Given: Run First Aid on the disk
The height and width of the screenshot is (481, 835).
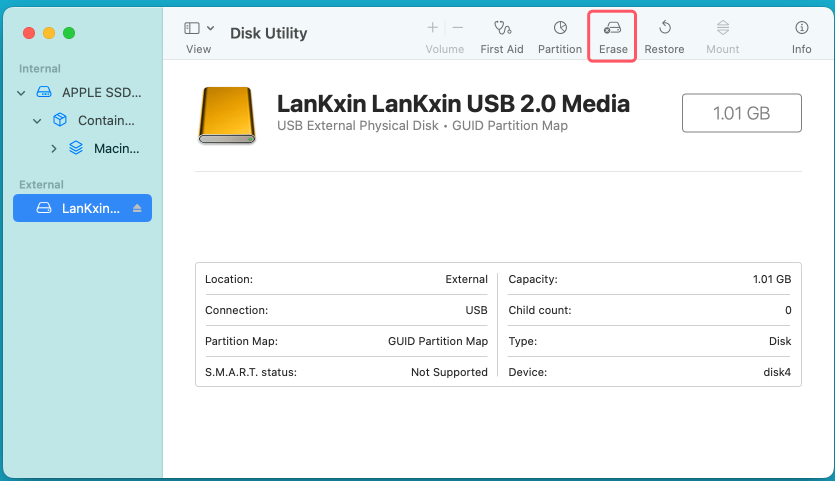Looking at the screenshot, I should click(501, 29).
